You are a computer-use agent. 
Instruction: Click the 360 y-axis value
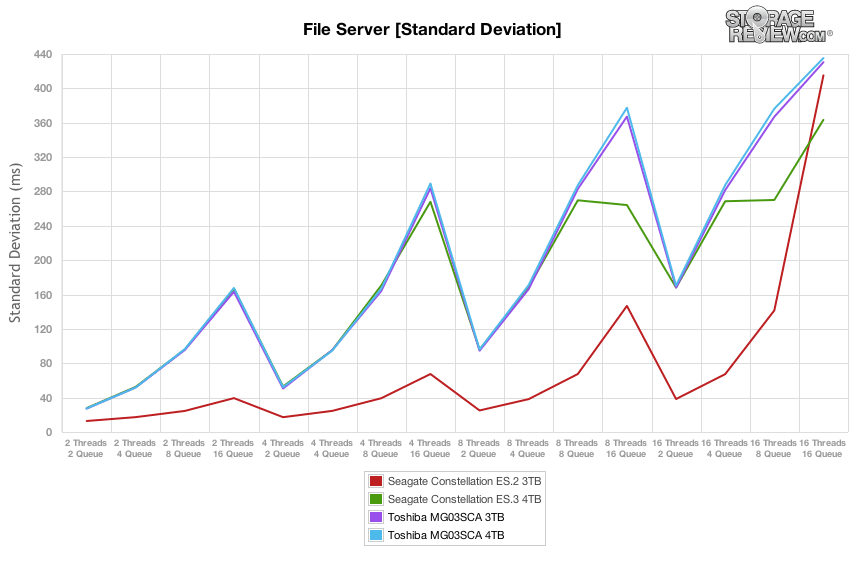(x=43, y=123)
